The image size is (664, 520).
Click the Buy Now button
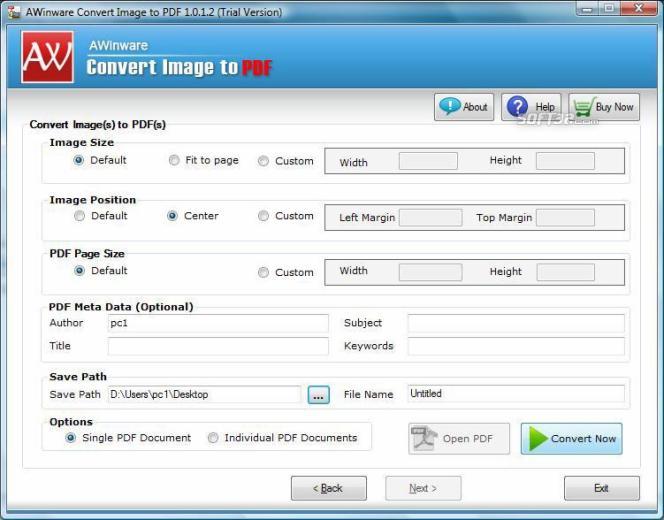point(604,107)
